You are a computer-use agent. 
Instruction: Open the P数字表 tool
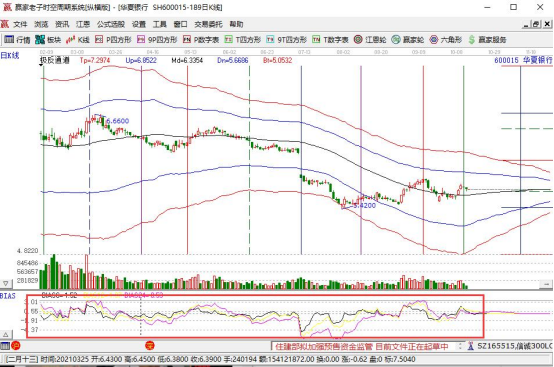(201, 40)
